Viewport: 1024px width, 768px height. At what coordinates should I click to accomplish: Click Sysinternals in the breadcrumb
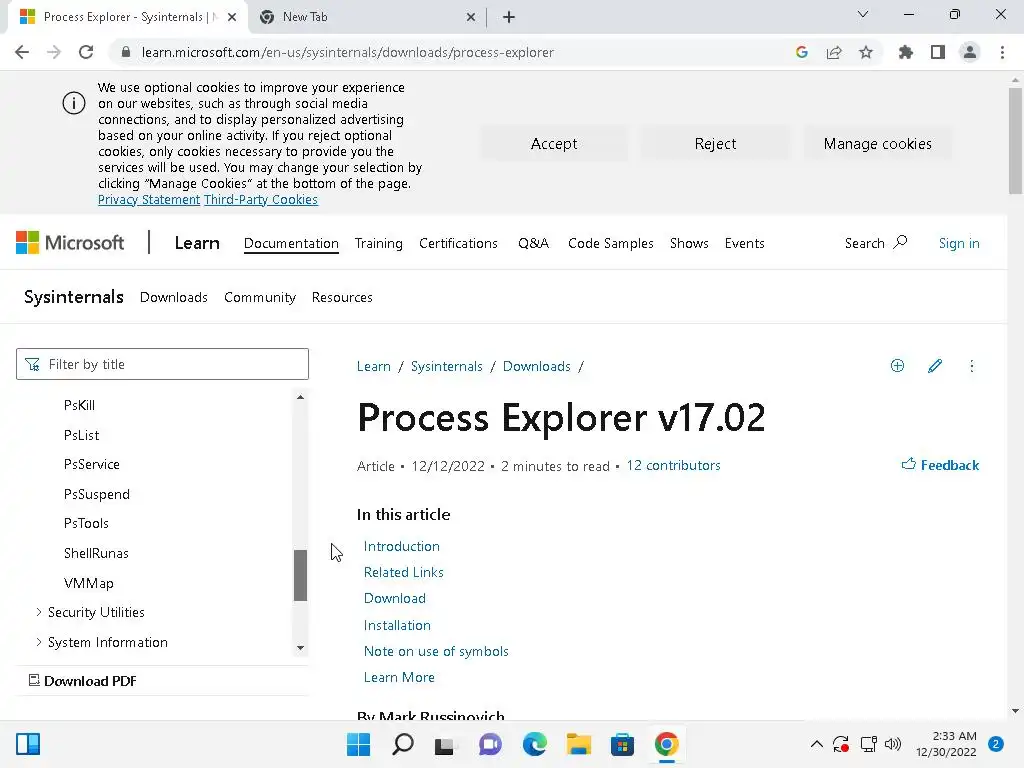click(x=447, y=366)
